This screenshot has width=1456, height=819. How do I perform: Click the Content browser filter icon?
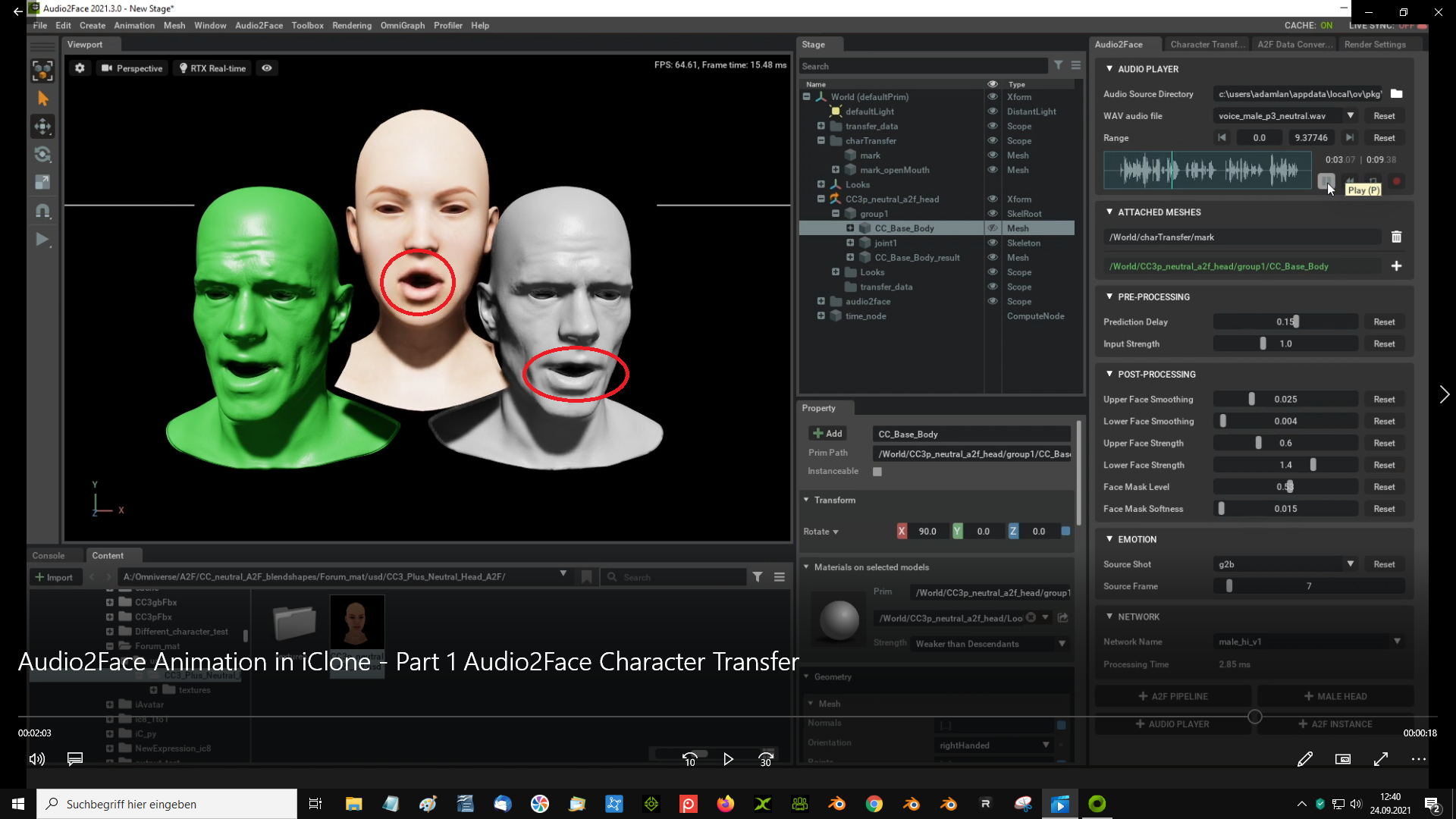[x=758, y=577]
